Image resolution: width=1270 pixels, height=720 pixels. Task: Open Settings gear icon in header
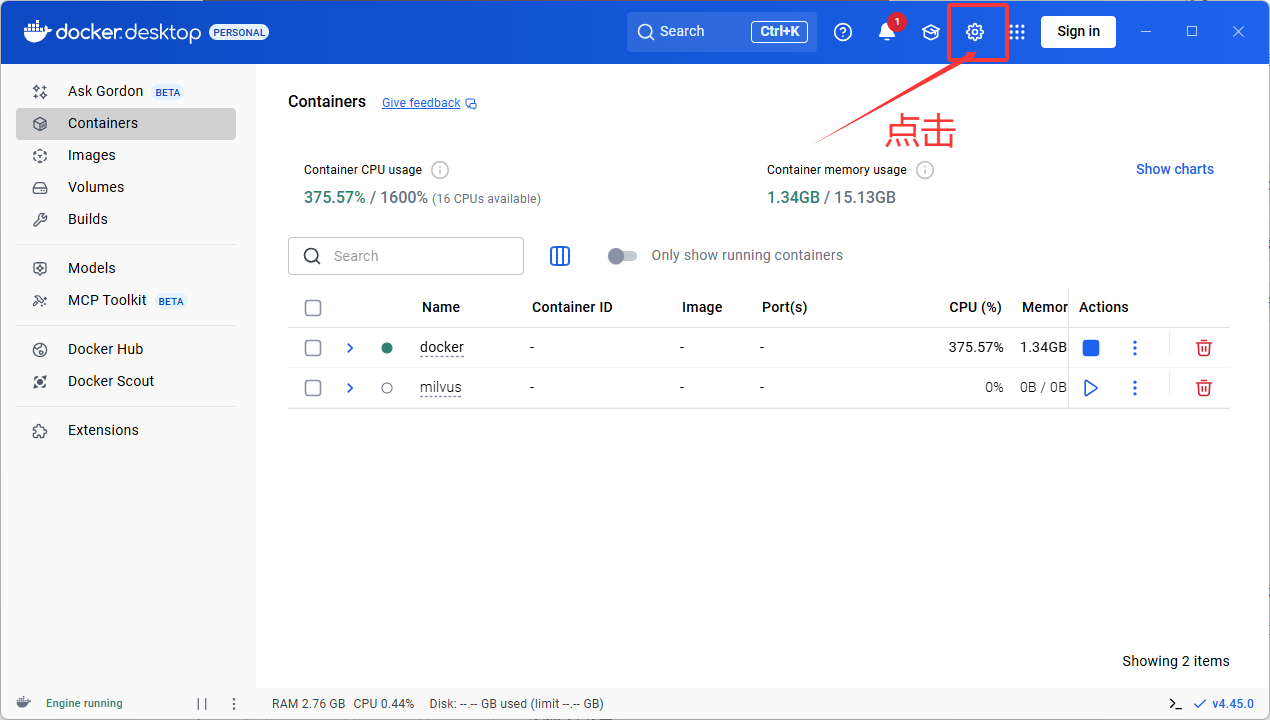975,32
